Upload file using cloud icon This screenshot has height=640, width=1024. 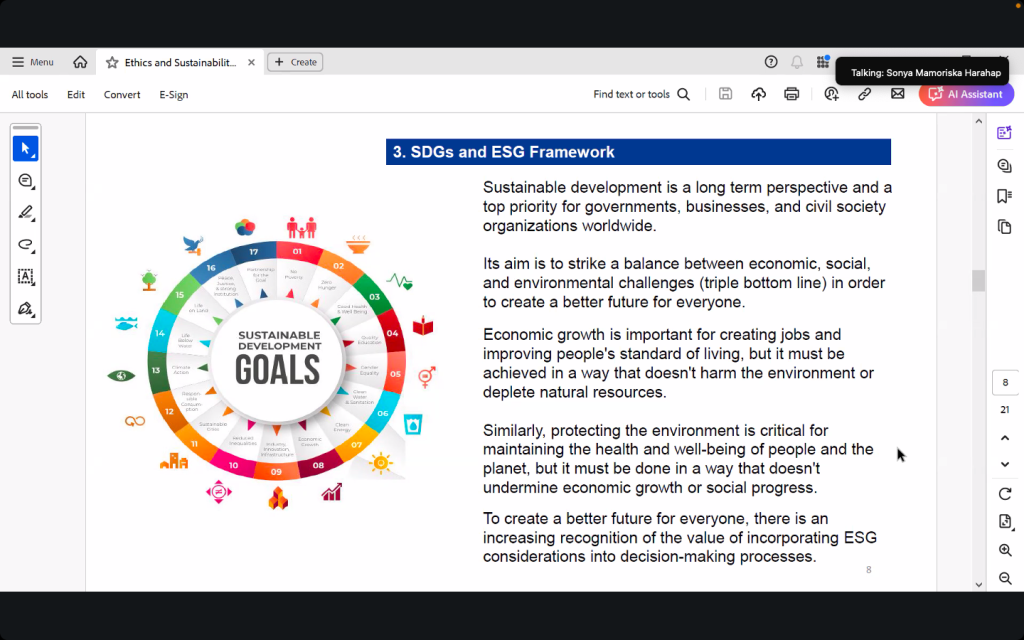point(759,94)
